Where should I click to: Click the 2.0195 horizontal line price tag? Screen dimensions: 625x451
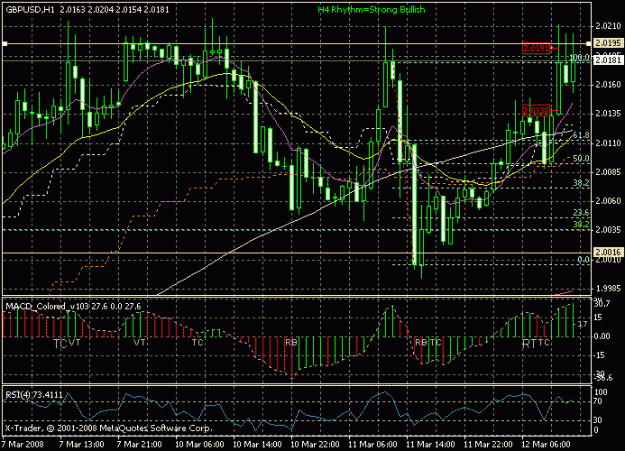(x=608, y=43)
